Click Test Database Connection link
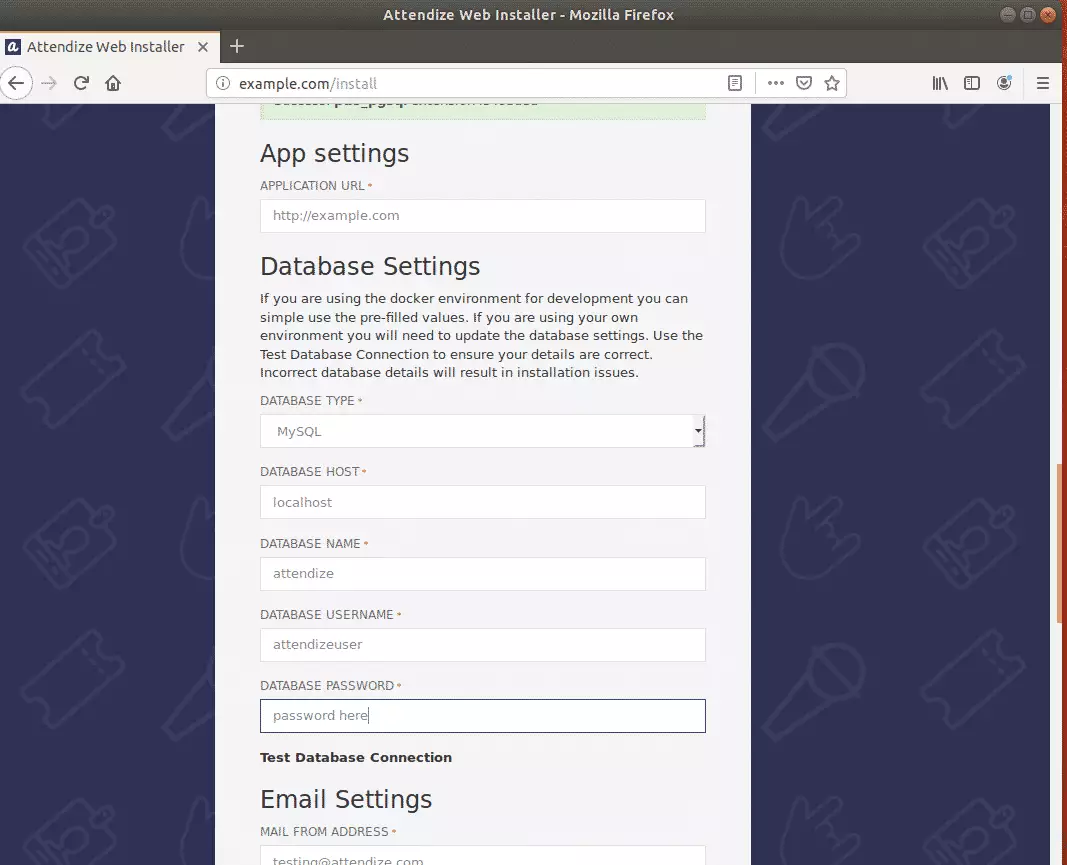This screenshot has height=865, width=1067. (x=356, y=757)
